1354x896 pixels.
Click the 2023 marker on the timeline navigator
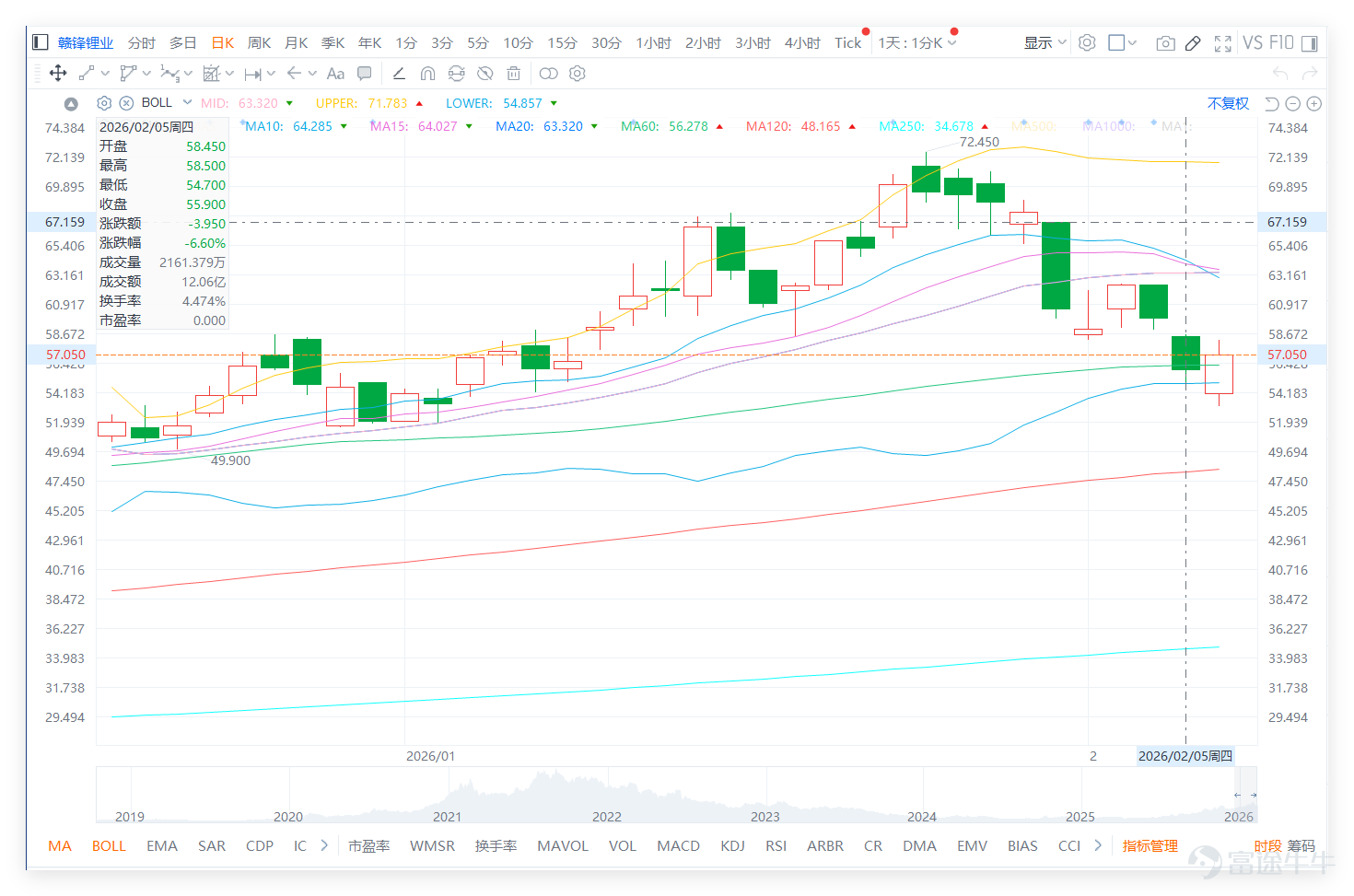pyautogui.click(x=765, y=816)
